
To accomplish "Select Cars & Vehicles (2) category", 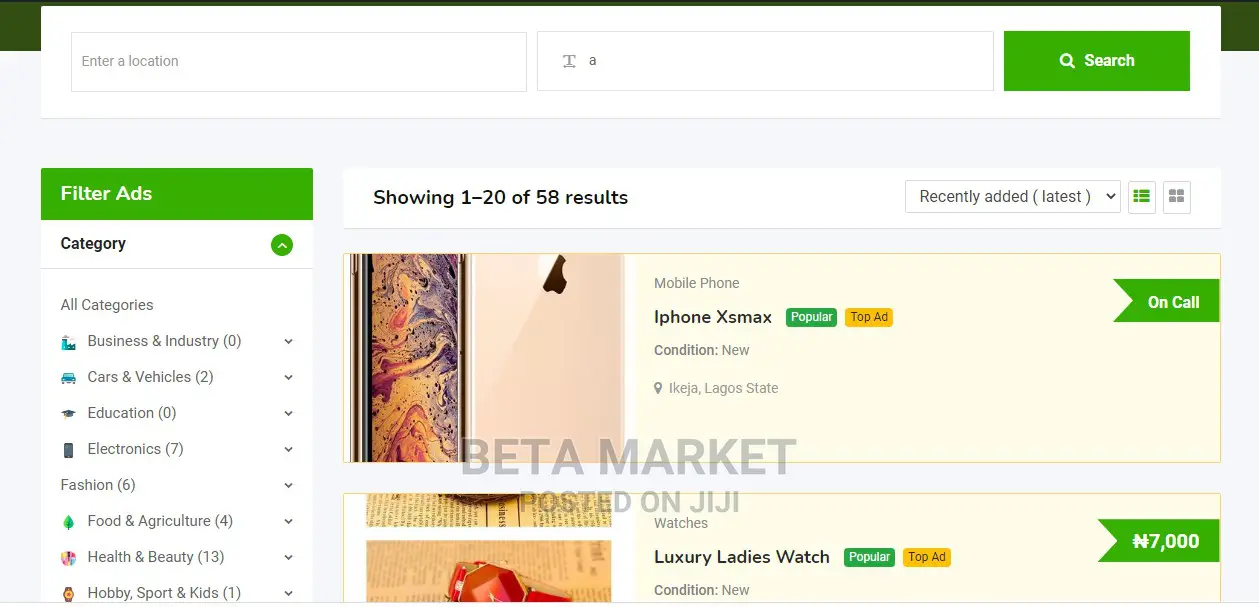I will [x=150, y=377].
